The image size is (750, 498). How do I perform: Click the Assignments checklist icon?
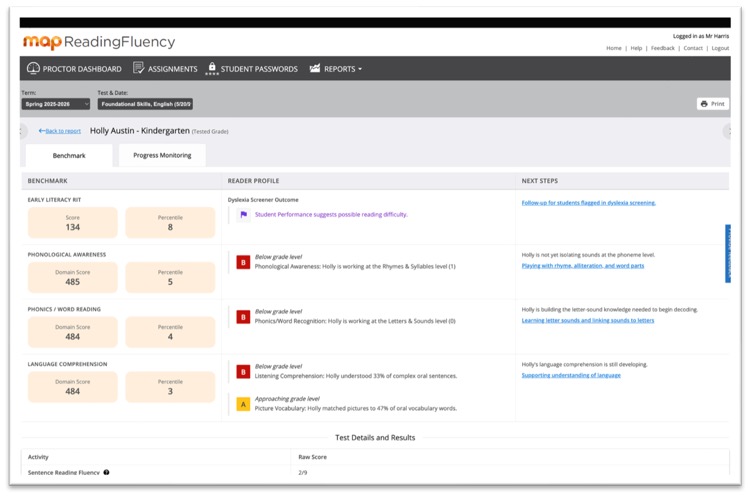click(138, 68)
